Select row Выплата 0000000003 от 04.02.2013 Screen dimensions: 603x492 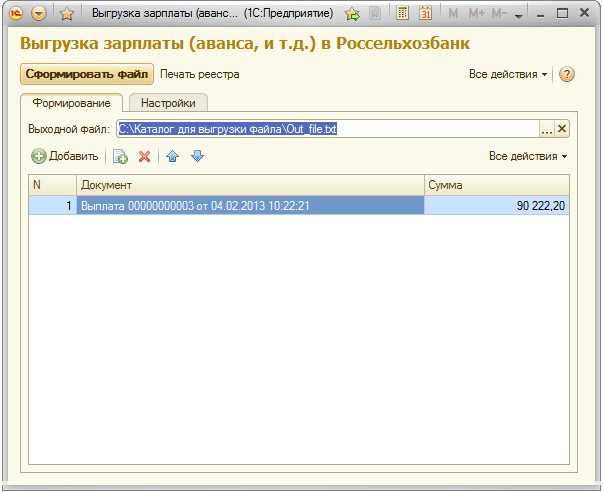tap(250, 206)
